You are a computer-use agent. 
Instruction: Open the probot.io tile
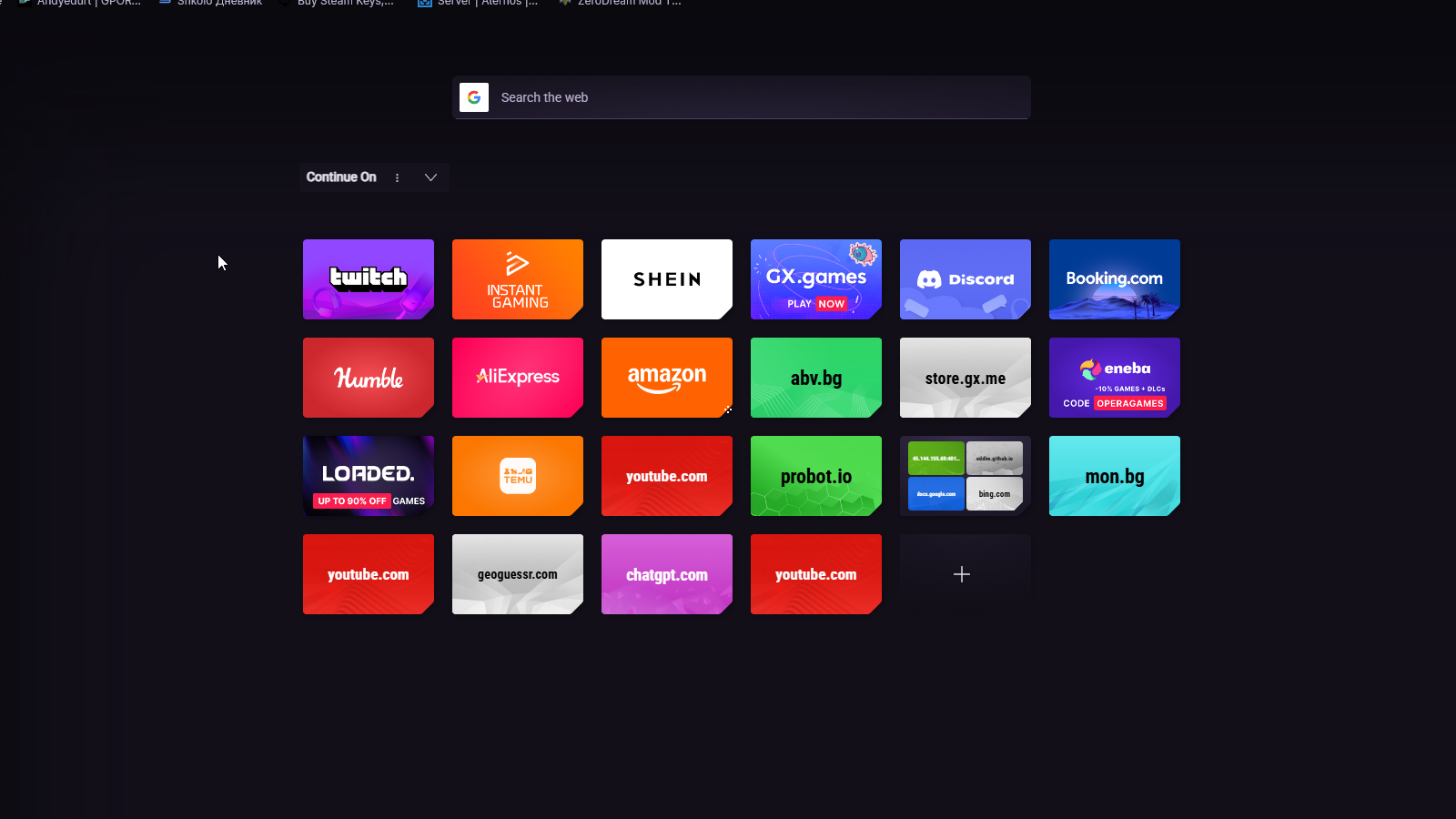tap(816, 476)
